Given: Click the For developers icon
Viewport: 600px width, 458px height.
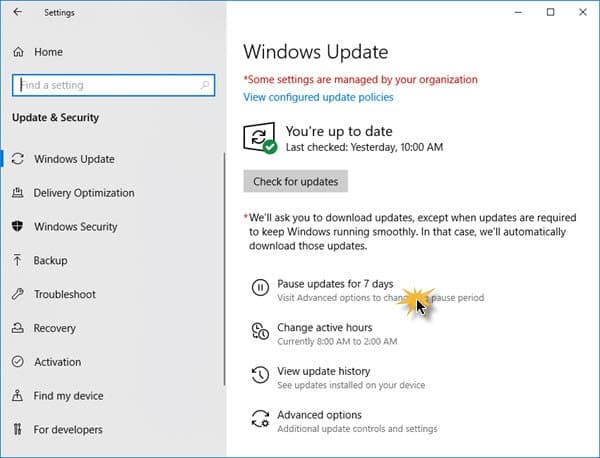Looking at the screenshot, I should [x=17, y=429].
